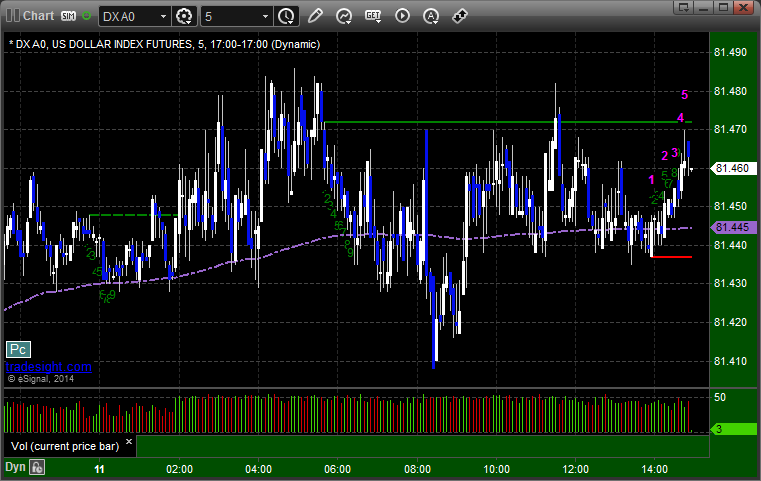Expand the interval 5 dropdown
The width and height of the screenshot is (761, 481).
tap(264, 16)
